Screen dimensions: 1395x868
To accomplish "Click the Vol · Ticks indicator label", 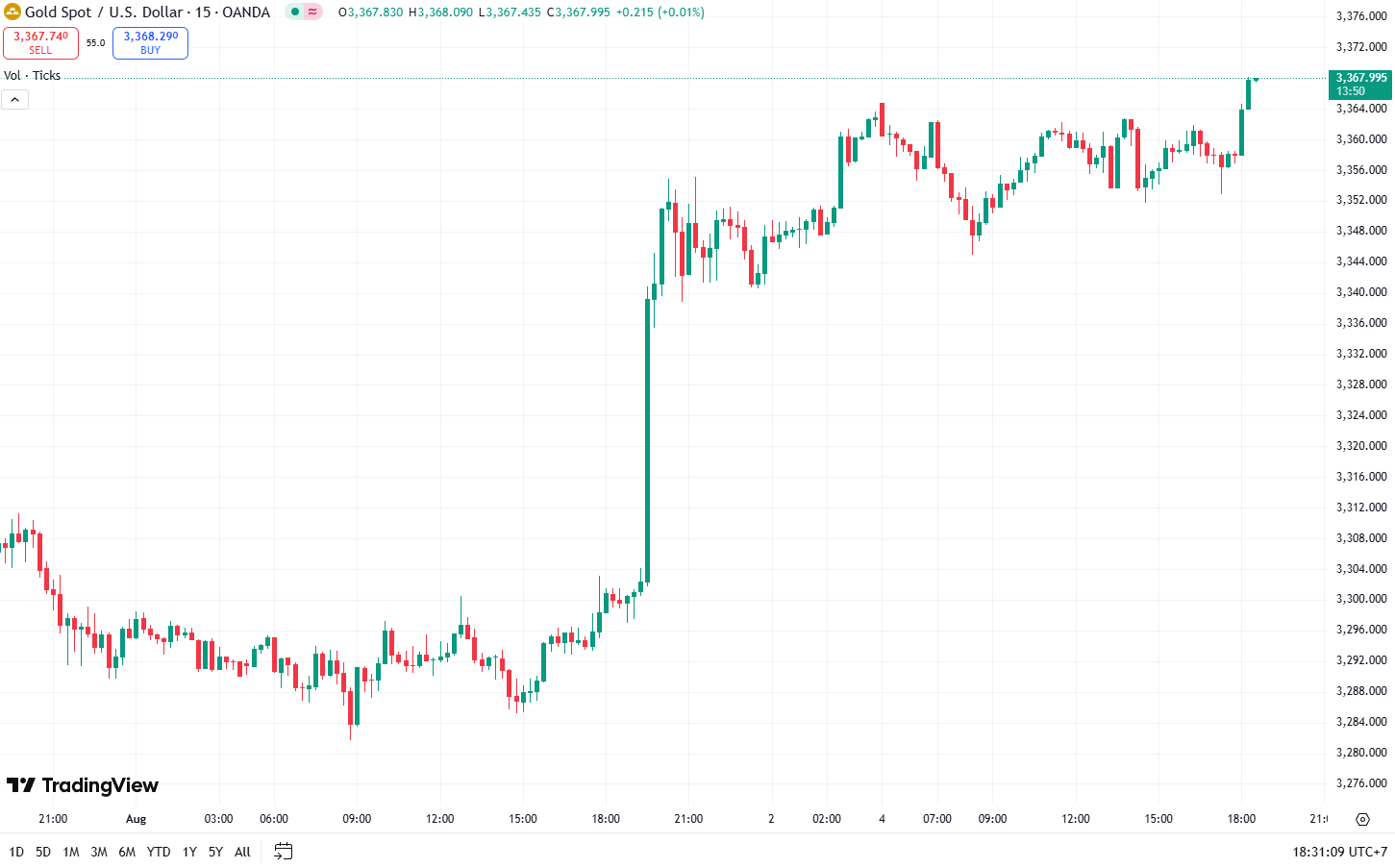I will 32,75.
